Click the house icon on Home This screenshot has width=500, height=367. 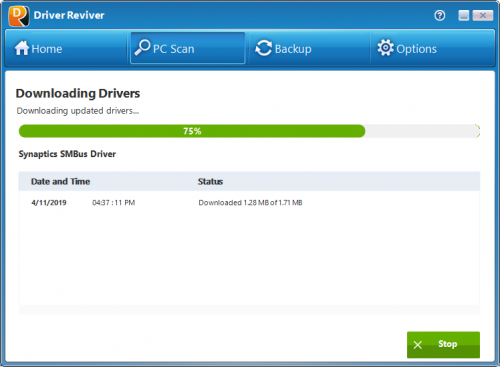[22, 48]
